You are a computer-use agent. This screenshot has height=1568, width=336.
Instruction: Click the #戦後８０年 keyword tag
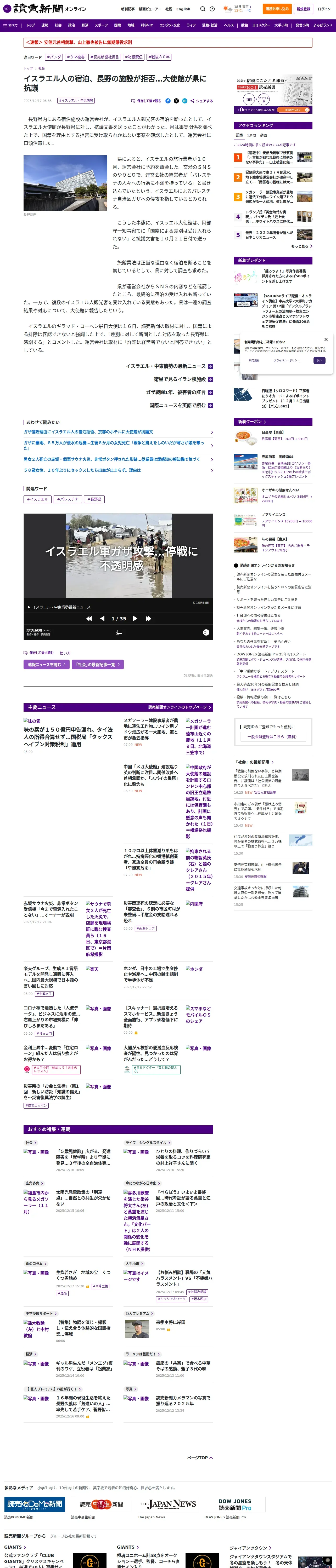coord(159,57)
